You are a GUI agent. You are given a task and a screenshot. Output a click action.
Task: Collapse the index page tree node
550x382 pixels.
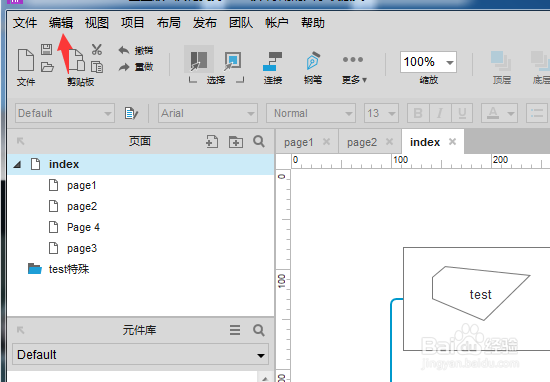coord(17,164)
